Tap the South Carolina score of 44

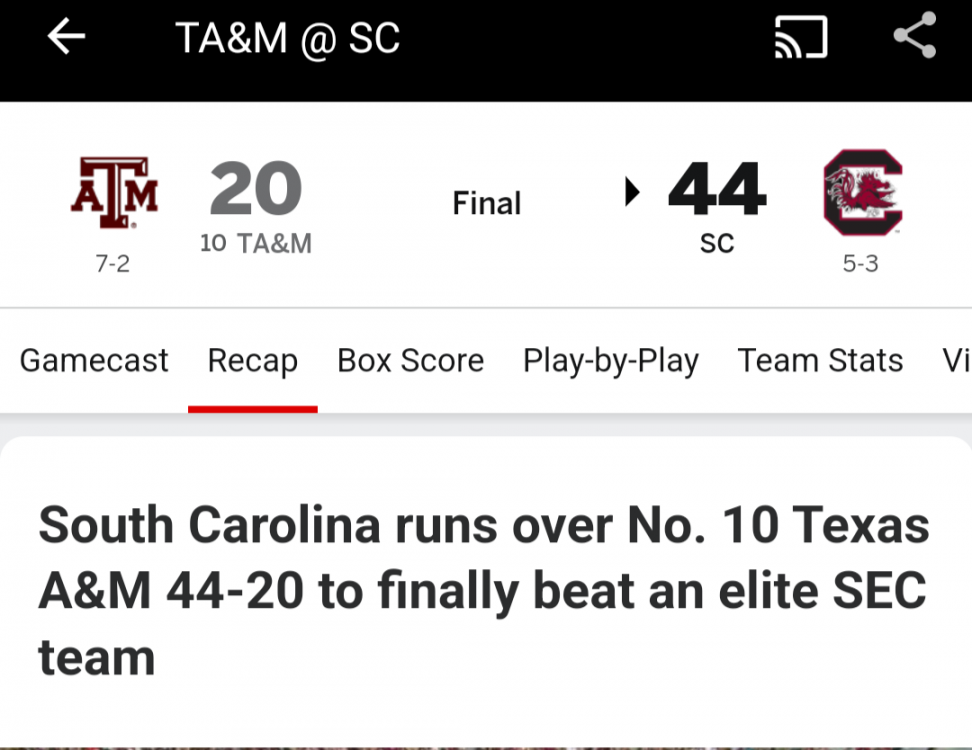(x=717, y=190)
